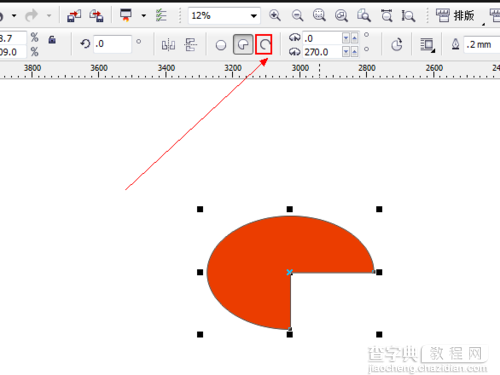This screenshot has width=500, height=375.
Task: Click the Export icon
Action: pyautogui.click(x=96, y=16)
